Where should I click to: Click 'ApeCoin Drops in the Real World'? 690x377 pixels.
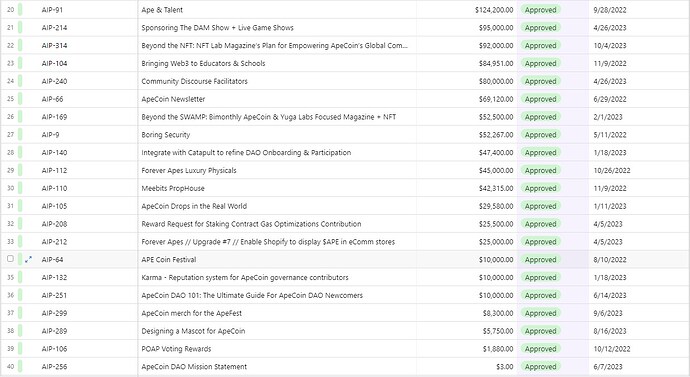194,206
